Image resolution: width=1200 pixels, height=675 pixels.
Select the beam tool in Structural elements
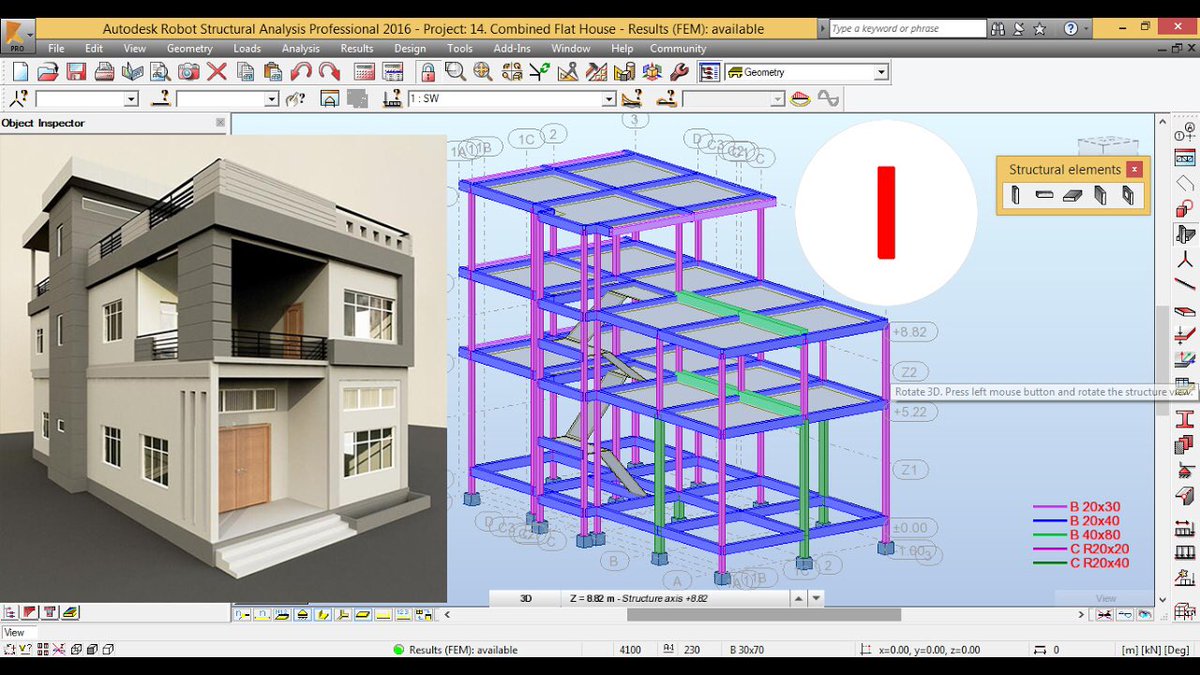(1044, 196)
